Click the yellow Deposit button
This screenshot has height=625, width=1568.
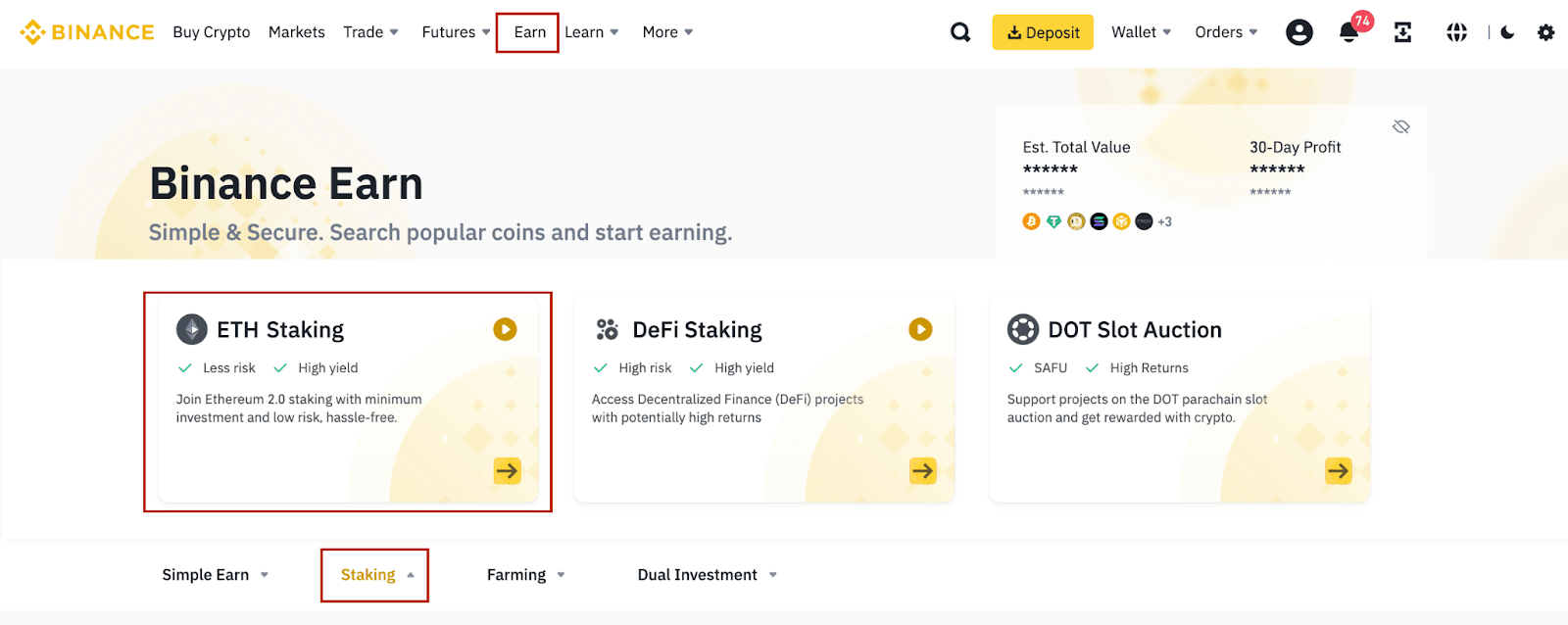[1043, 32]
